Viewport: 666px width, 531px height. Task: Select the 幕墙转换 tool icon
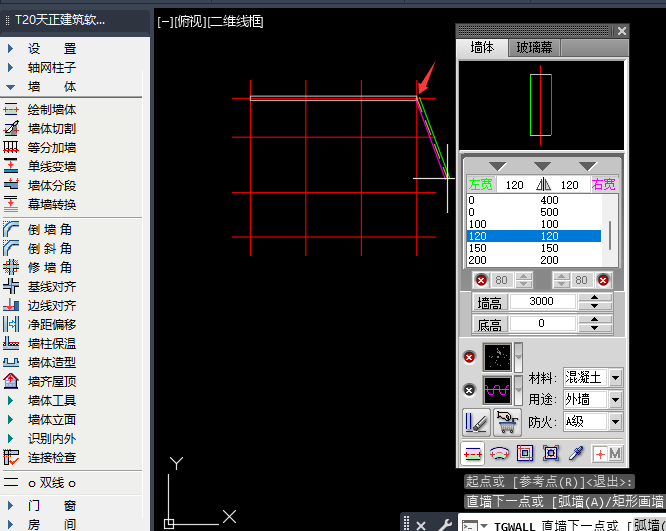pyautogui.click(x=11, y=204)
